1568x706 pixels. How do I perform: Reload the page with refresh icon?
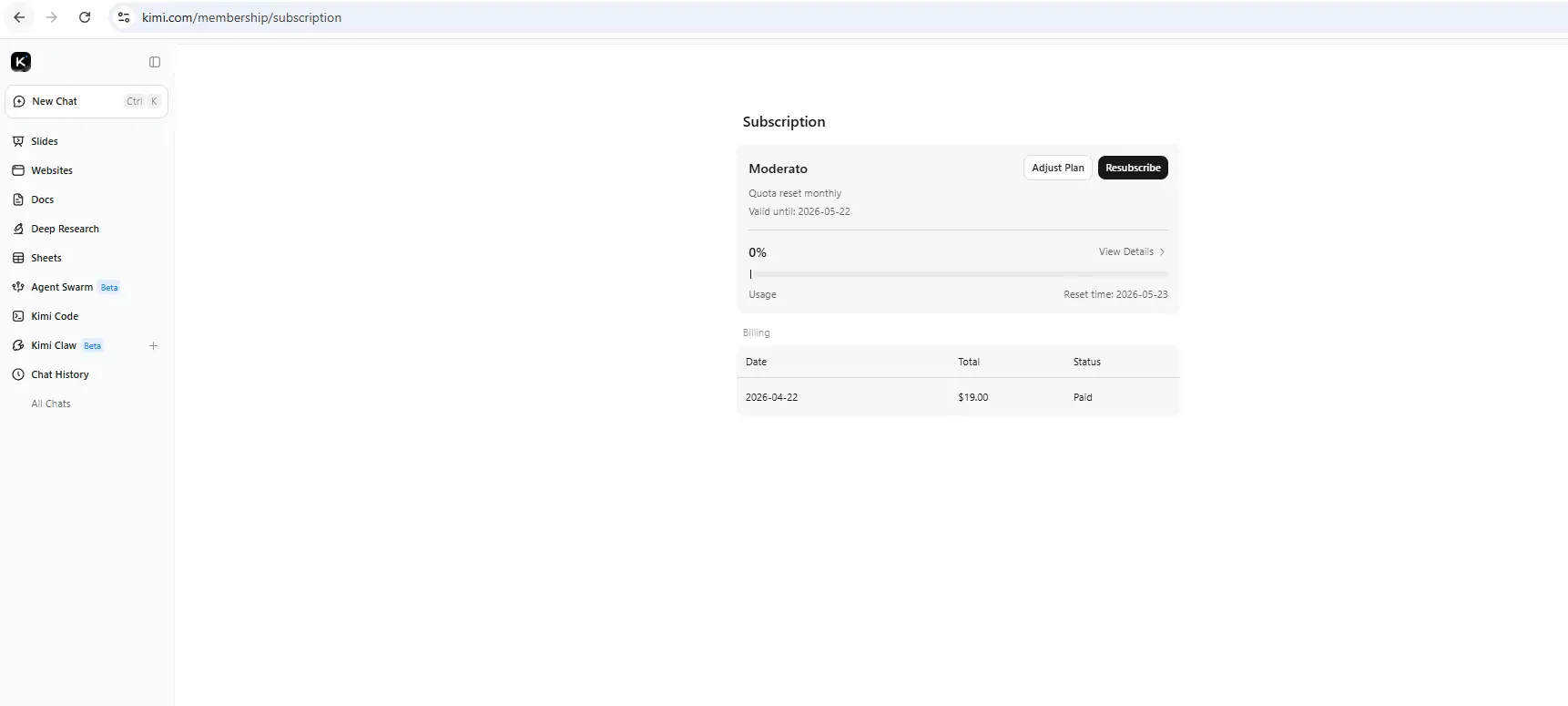click(x=85, y=17)
